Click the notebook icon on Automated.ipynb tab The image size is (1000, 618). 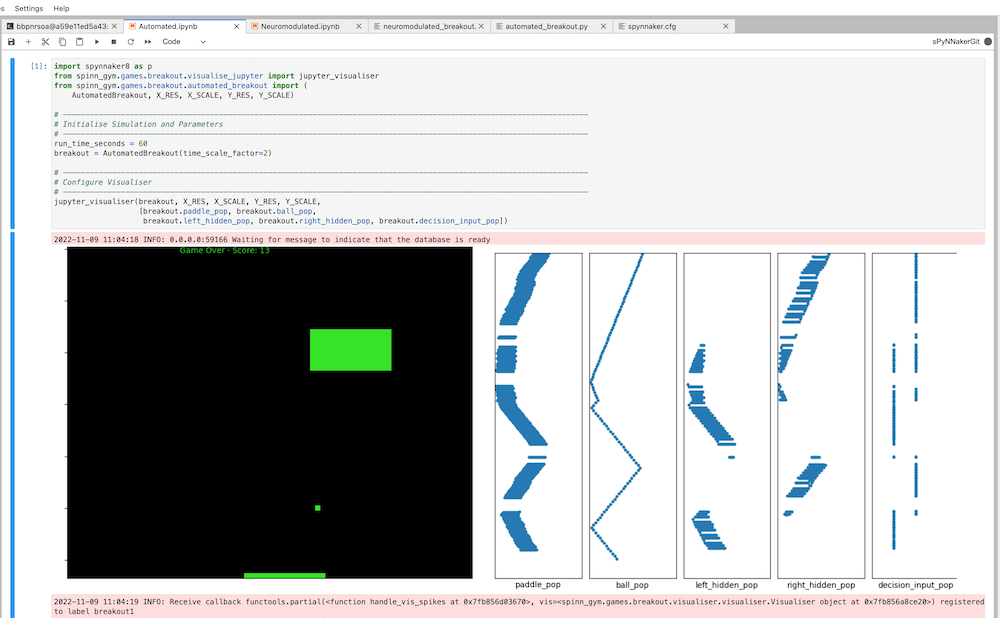pyautogui.click(x=132, y=26)
